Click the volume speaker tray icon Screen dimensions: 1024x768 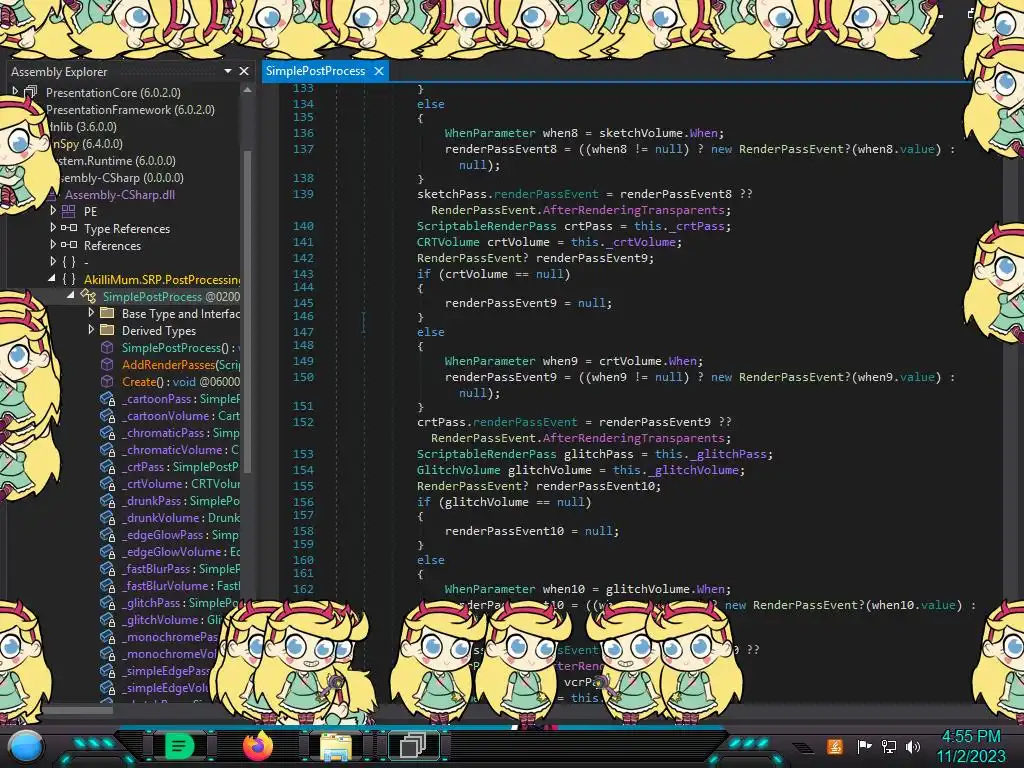913,746
